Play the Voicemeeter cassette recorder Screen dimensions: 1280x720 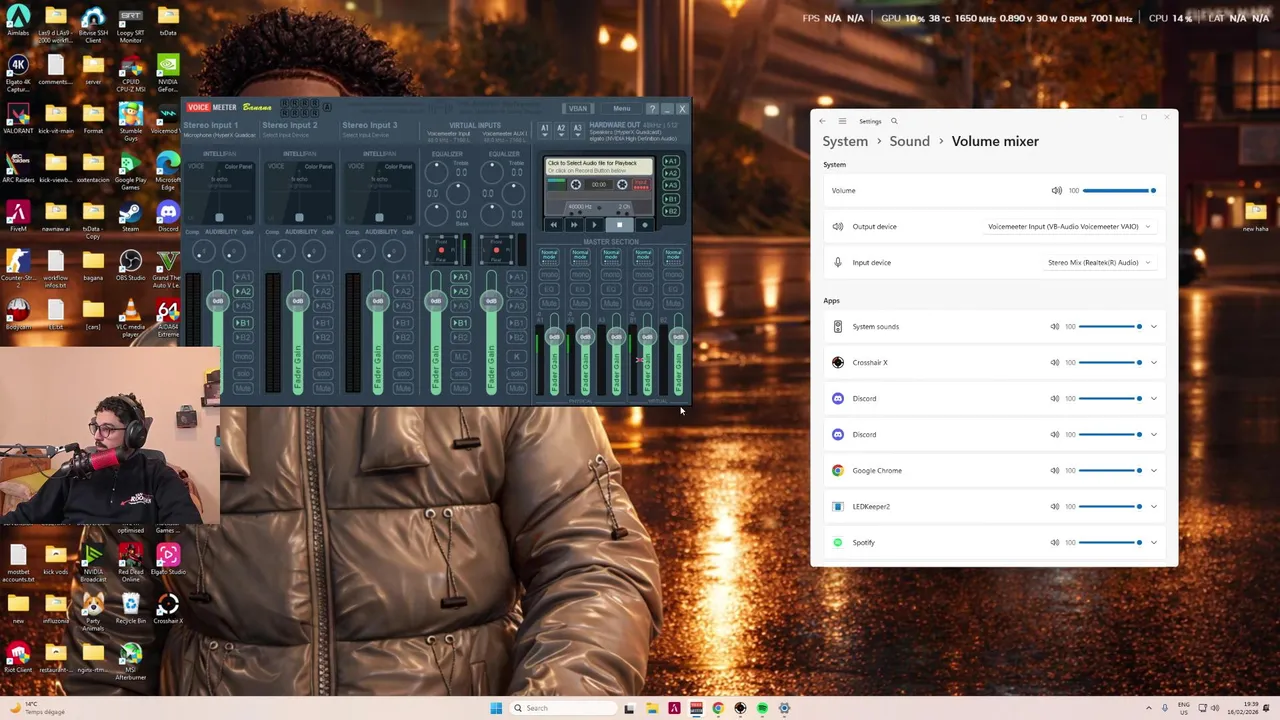[x=594, y=224]
